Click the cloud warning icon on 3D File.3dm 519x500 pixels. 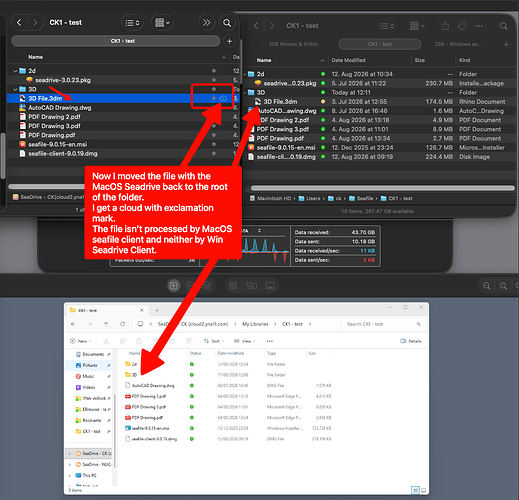(223, 98)
